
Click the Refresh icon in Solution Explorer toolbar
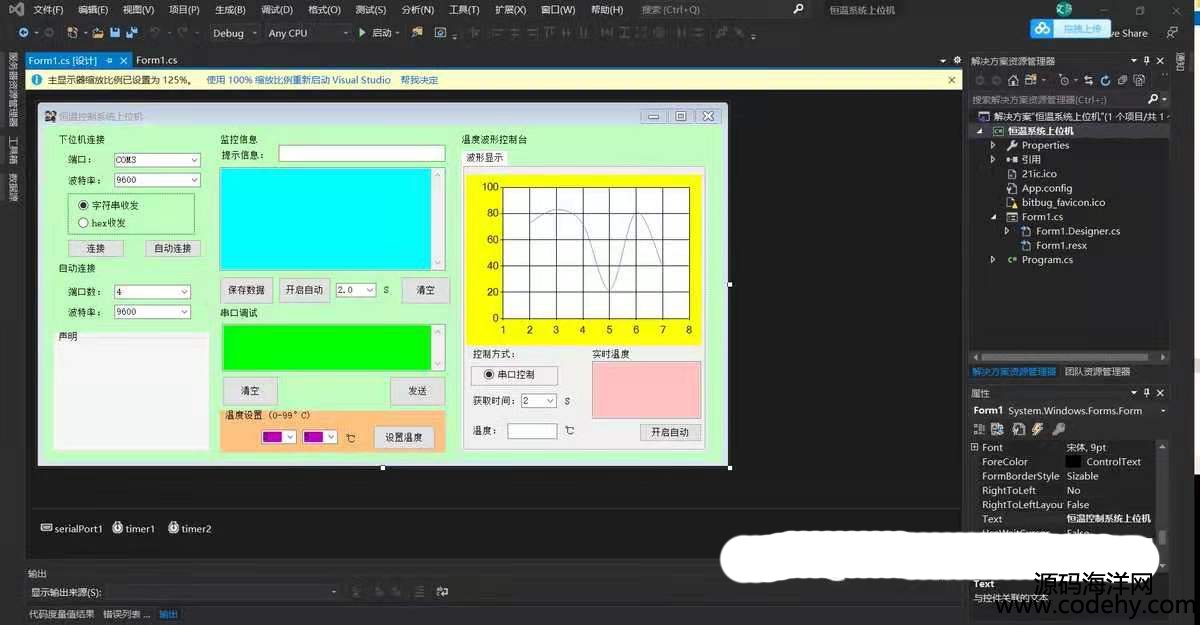[x=1105, y=80]
